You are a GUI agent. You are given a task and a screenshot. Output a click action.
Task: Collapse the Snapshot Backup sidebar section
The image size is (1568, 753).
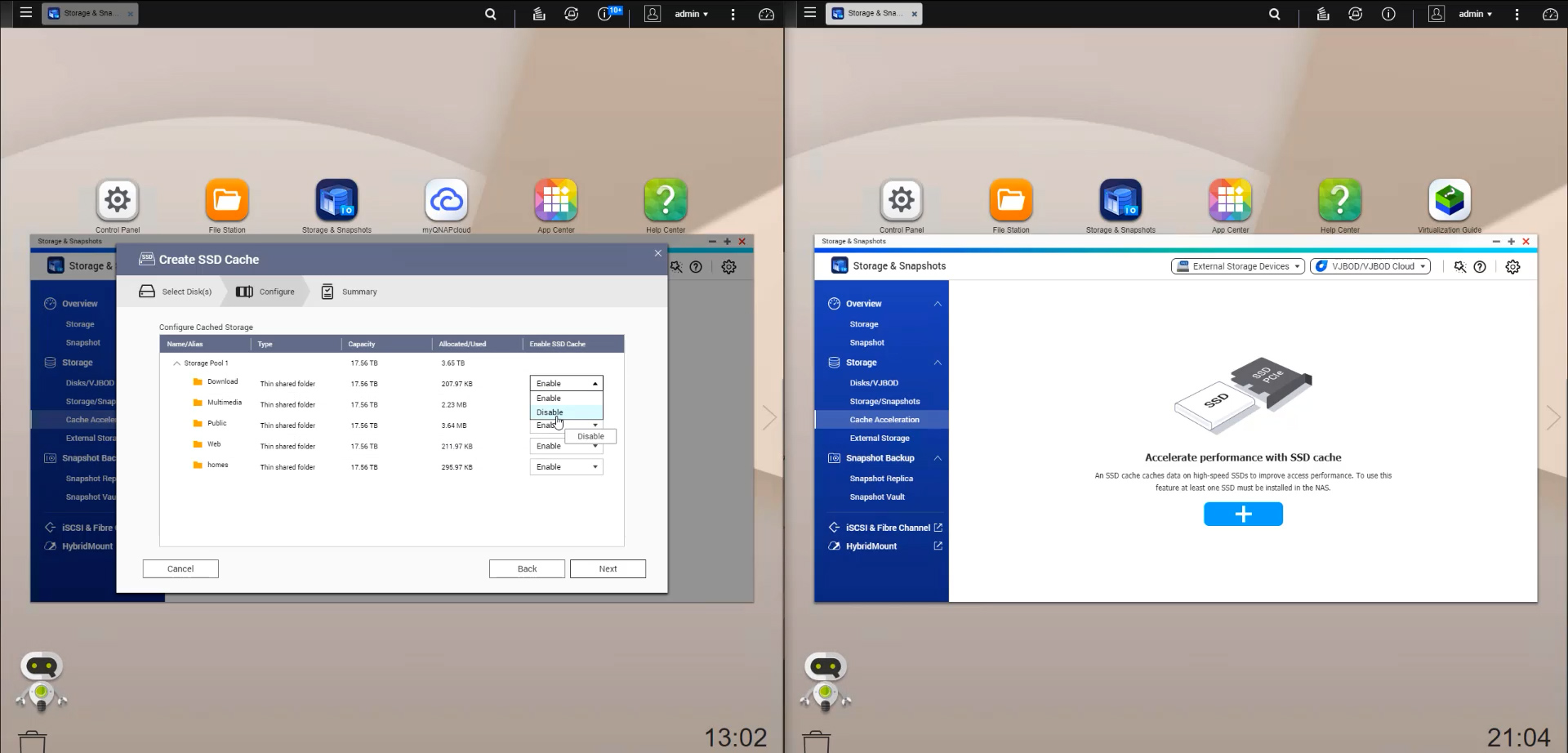click(x=938, y=458)
